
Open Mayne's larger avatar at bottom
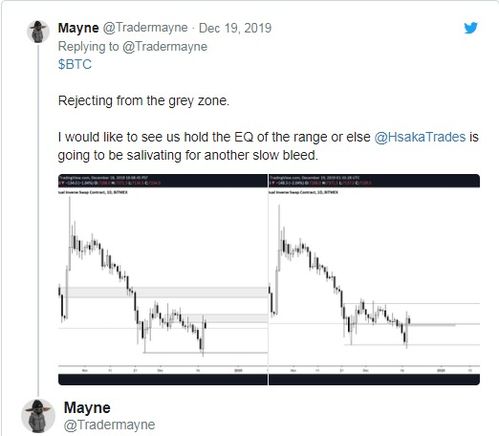coord(38,416)
